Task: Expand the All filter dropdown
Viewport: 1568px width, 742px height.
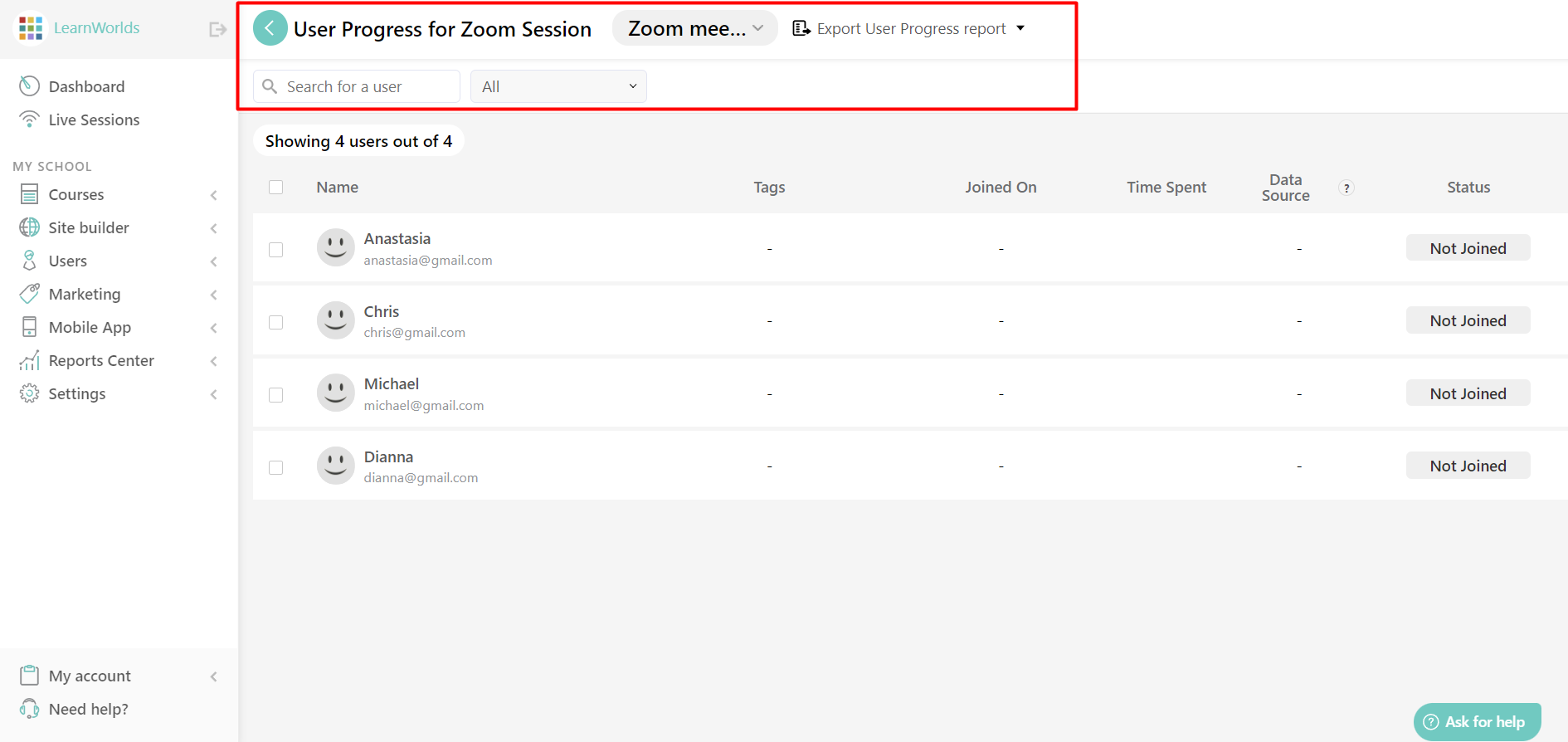Action: (x=558, y=85)
